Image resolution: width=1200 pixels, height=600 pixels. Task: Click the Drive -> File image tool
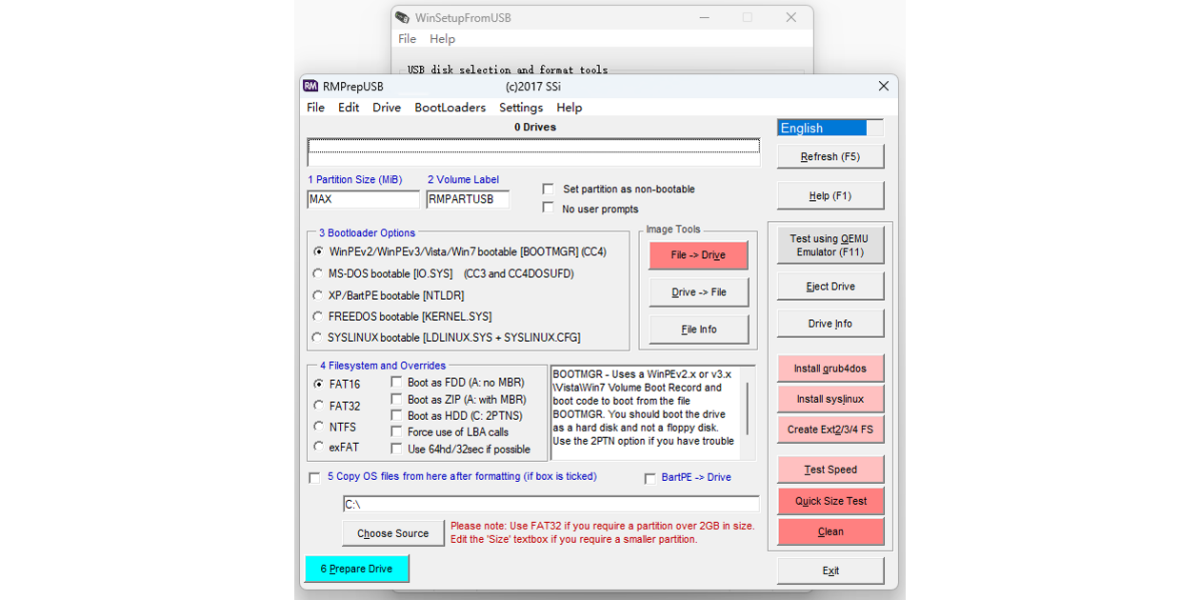click(x=698, y=292)
